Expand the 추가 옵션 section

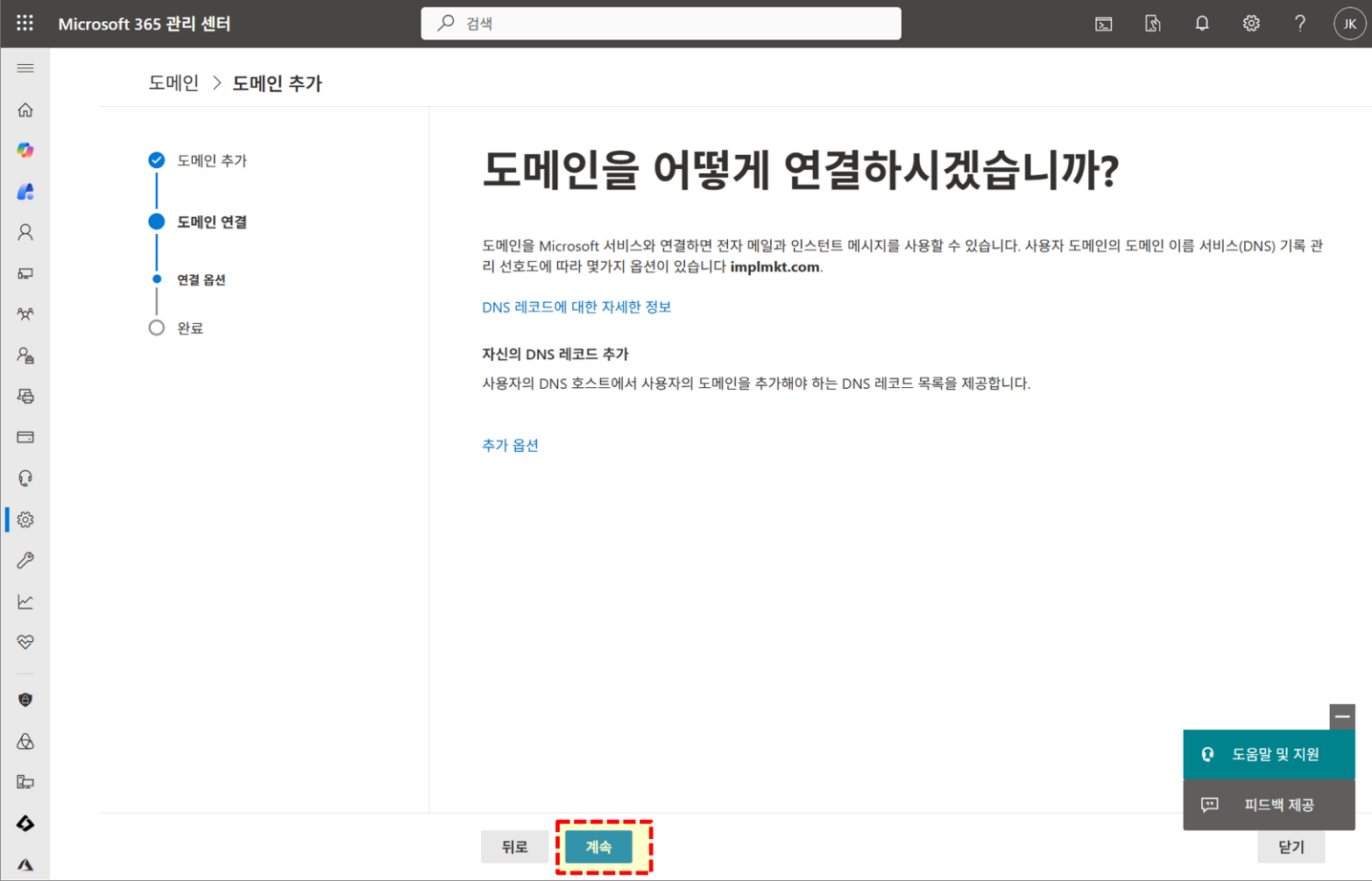pos(510,445)
